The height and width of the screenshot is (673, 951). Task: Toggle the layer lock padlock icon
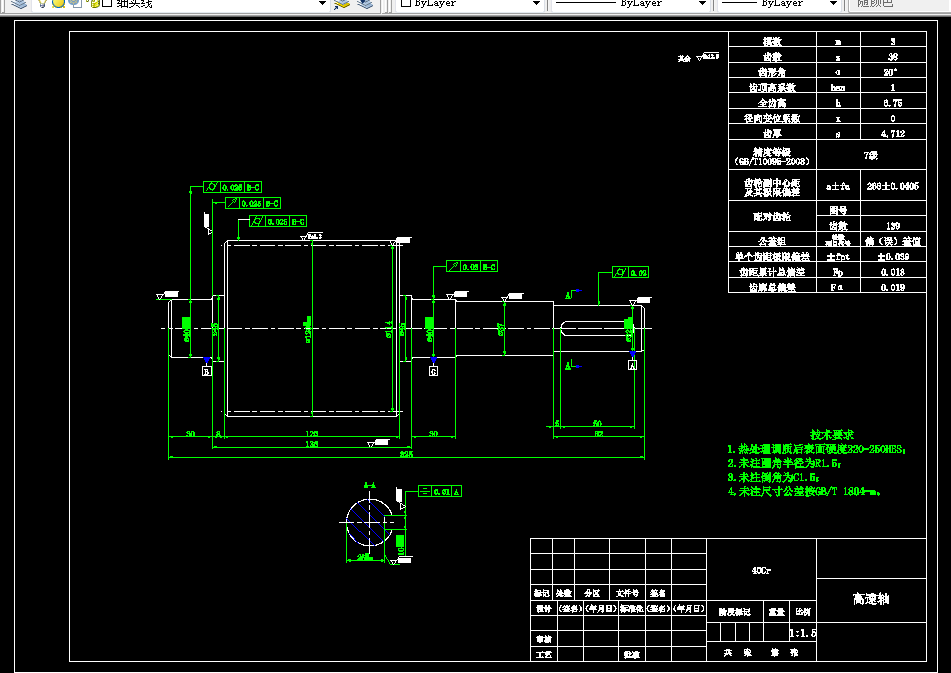click(x=94, y=4)
